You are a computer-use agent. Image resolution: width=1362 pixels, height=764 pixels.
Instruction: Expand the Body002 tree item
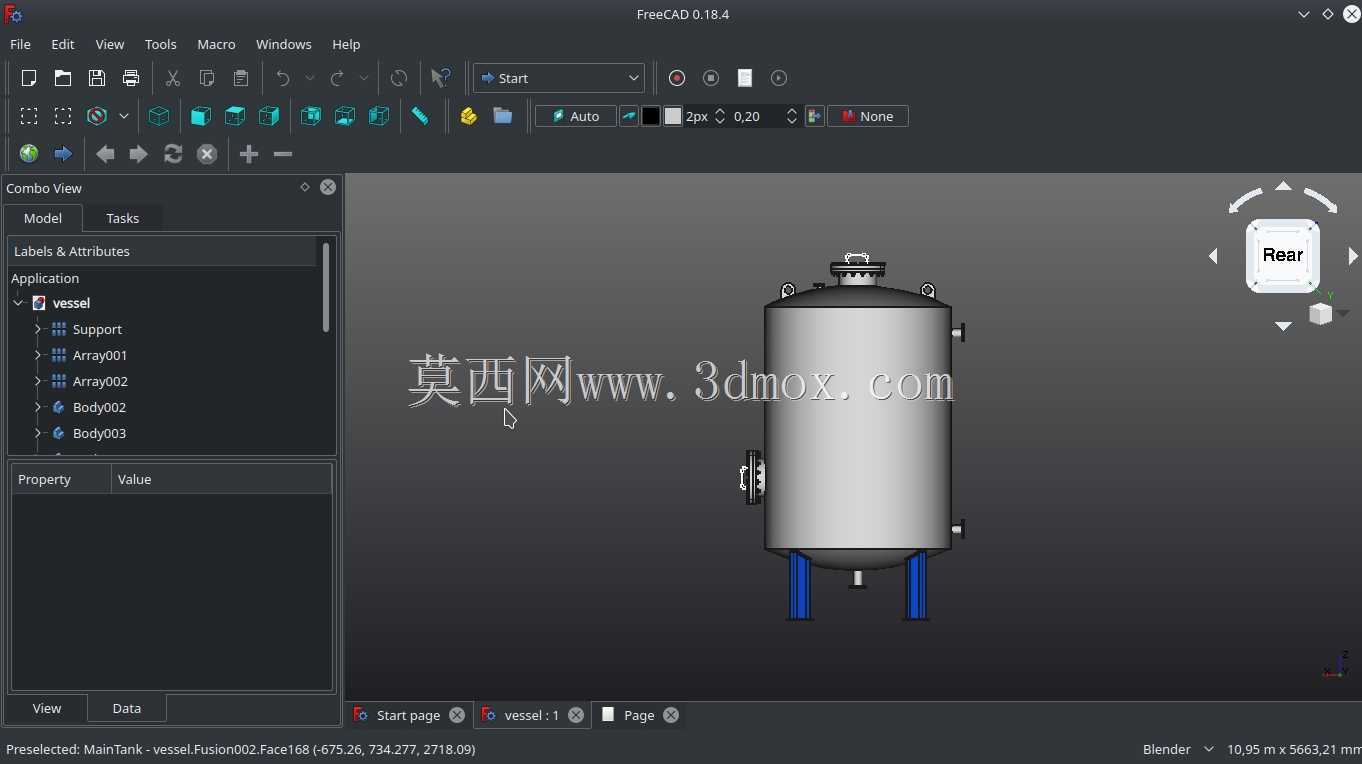(x=38, y=407)
